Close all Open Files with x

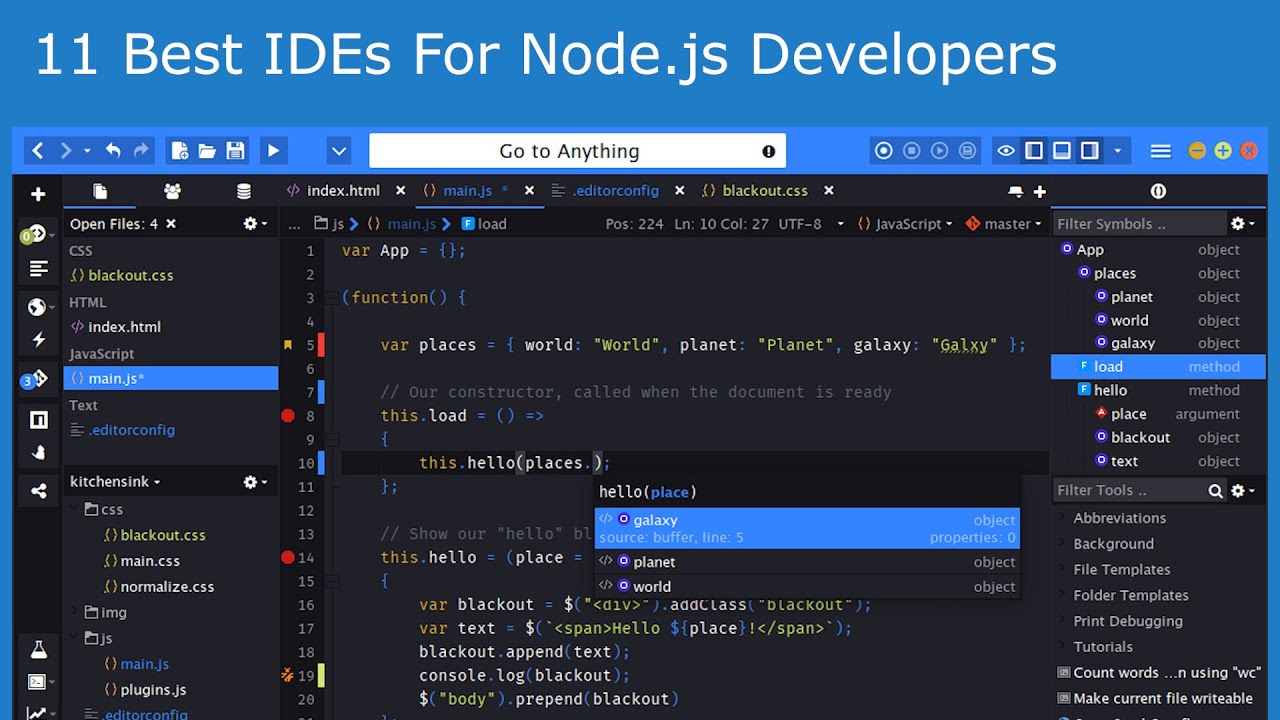(171, 224)
